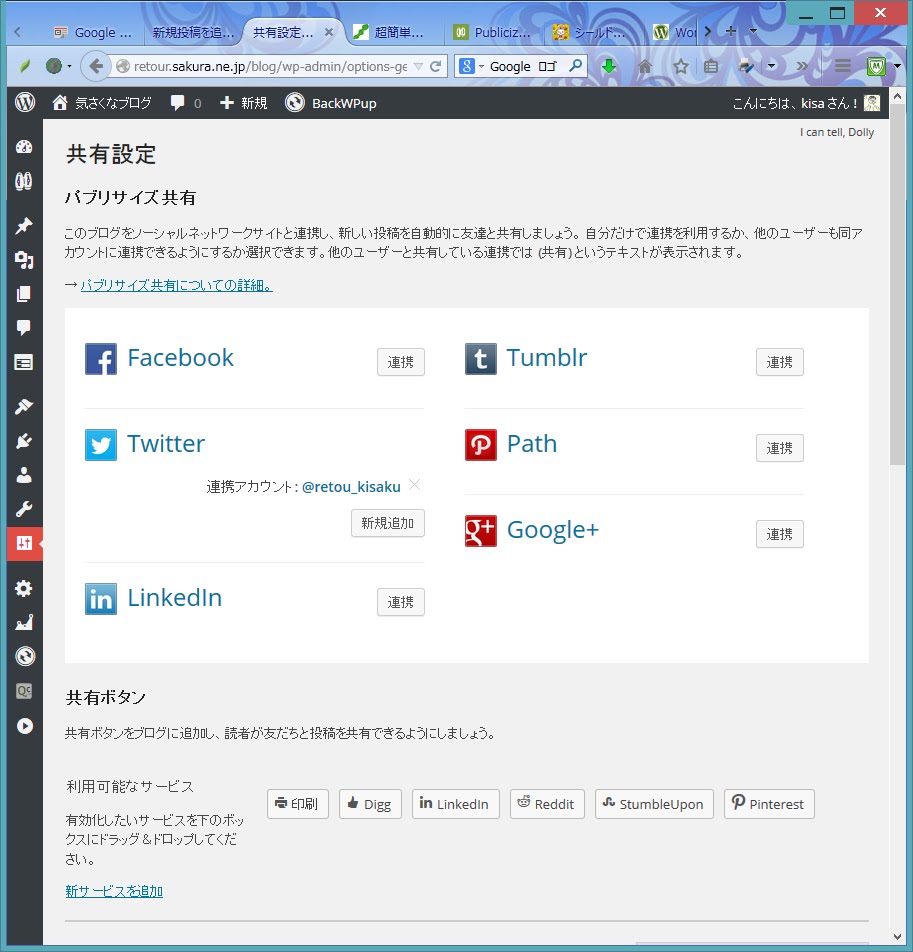The image size is (913, 952).
Task: Expand the URL bar history dropdown
Action: 418,66
